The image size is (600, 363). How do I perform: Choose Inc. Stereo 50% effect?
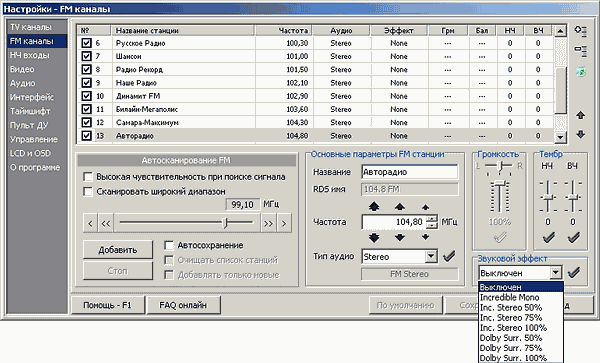point(521,308)
